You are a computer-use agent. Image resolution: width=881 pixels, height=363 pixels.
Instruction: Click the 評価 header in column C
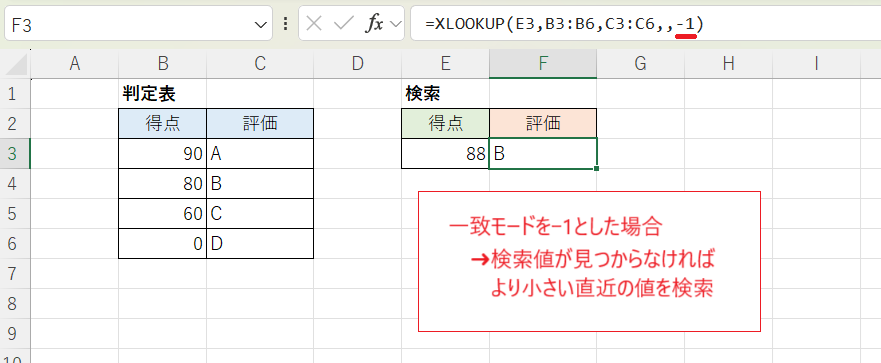(x=260, y=123)
